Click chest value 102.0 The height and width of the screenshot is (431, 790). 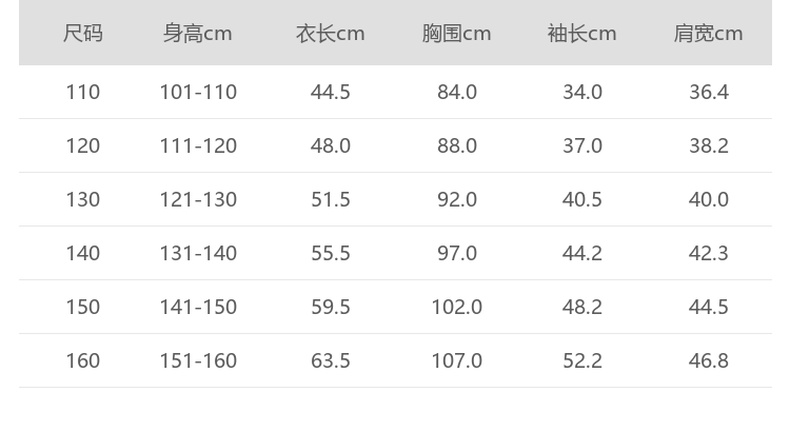coord(456,307)
